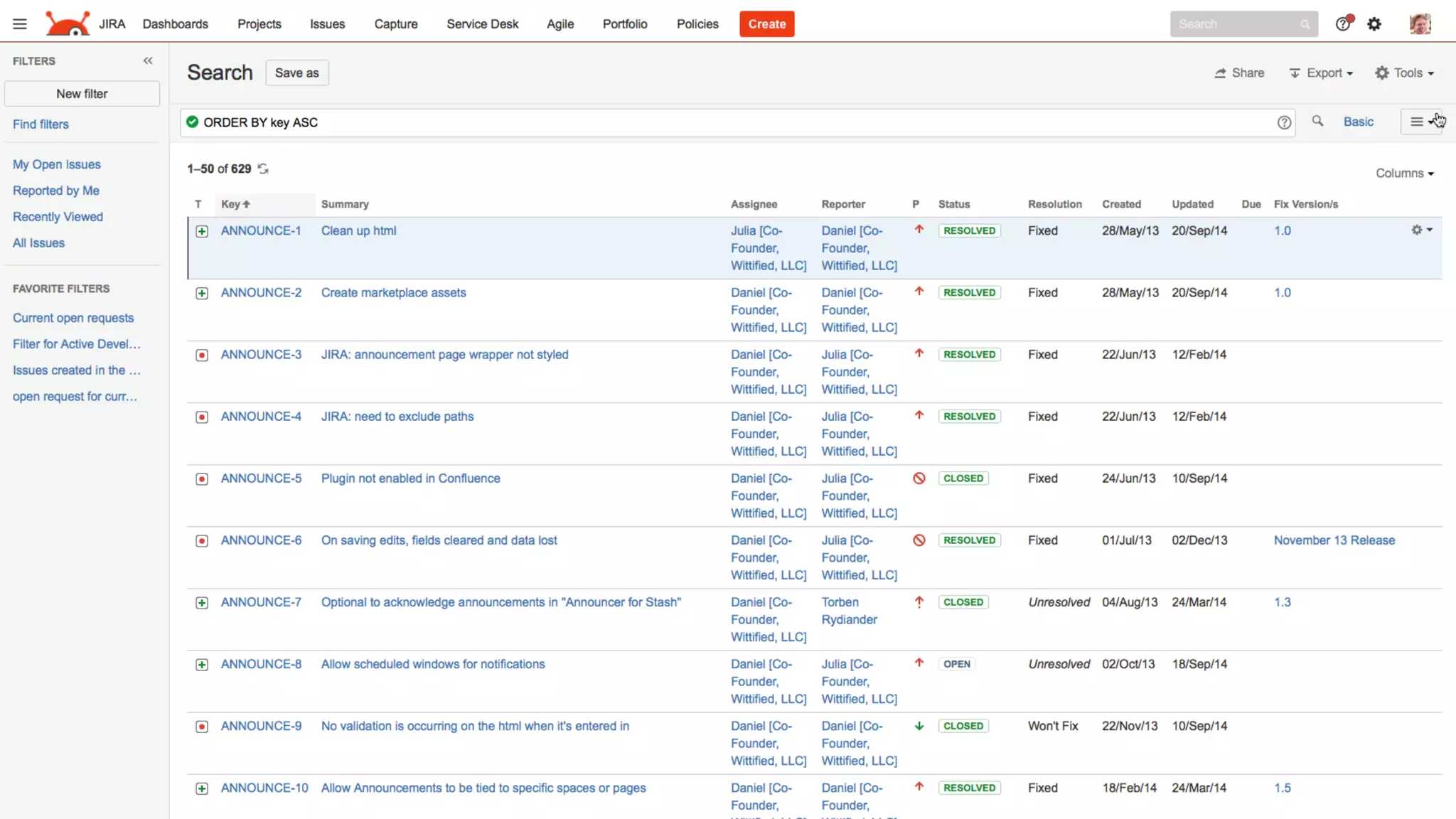Toggle the layout view switcher button
Viewport: 1456px width, 819px height.
pos(1421,122)
